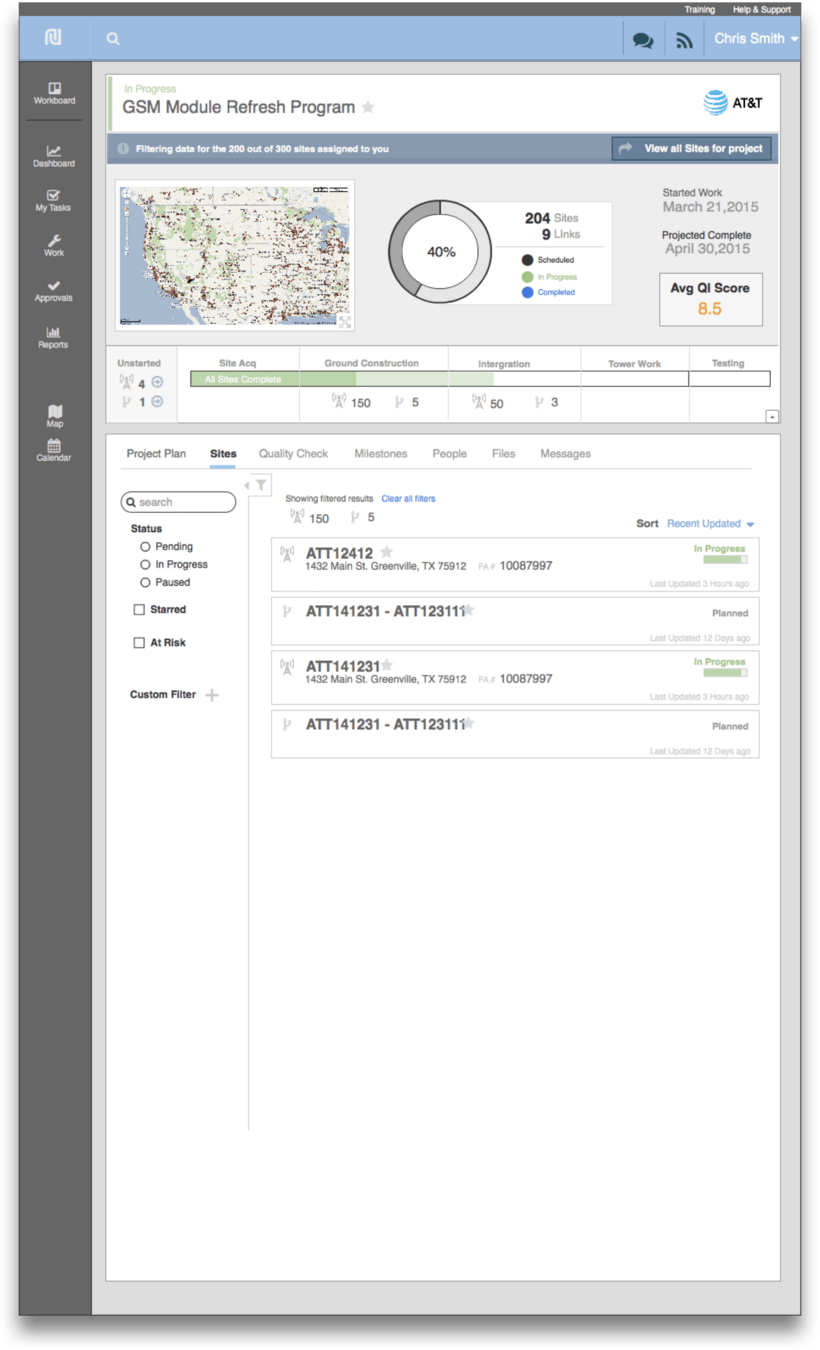Viewport: 820px width, 1350px height.
Task: Go to Dashboard in sidebar
Action: point(54,157)
